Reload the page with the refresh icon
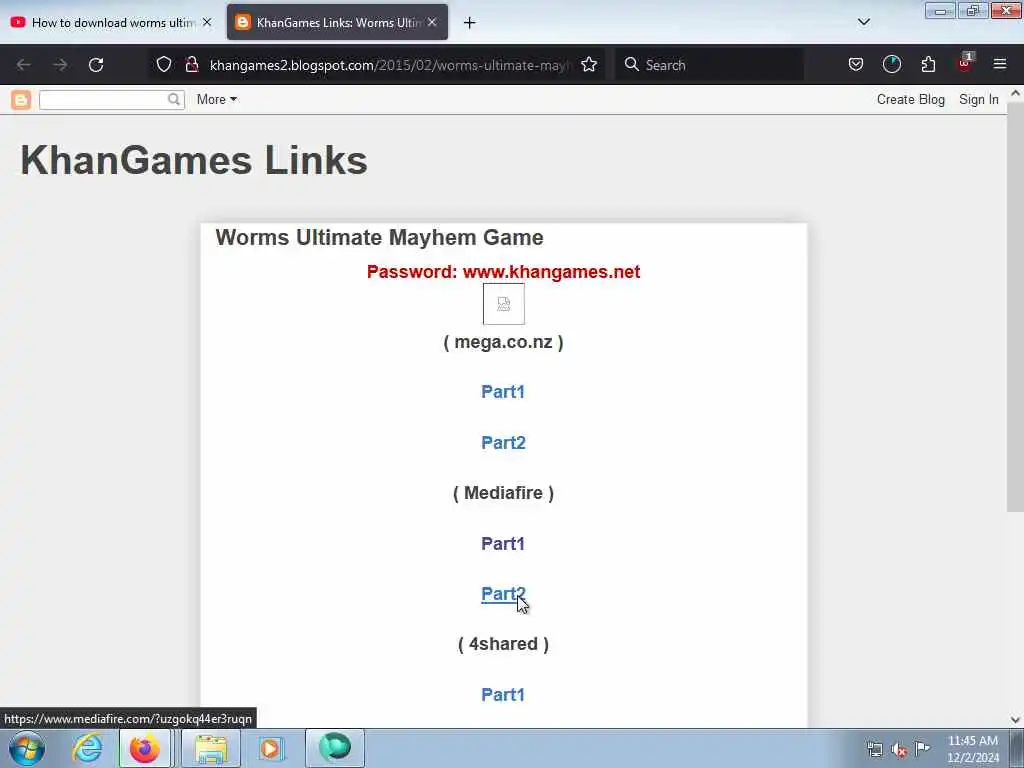 pos(96,65)
